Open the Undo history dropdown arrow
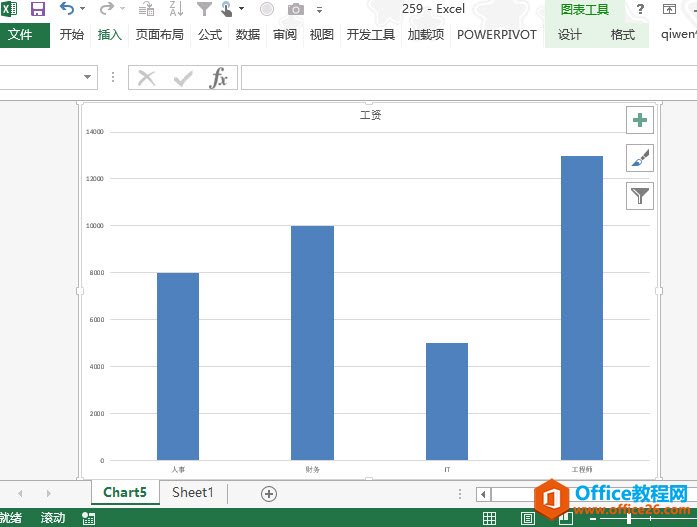 82,9
